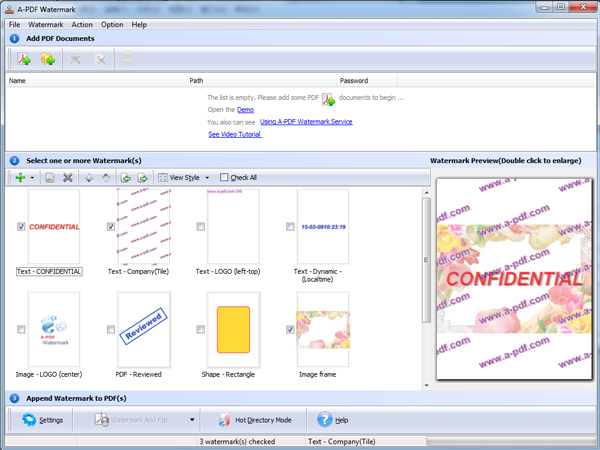Open the Option menu
The image size is (600, 450).
click(x=112, y=24)
